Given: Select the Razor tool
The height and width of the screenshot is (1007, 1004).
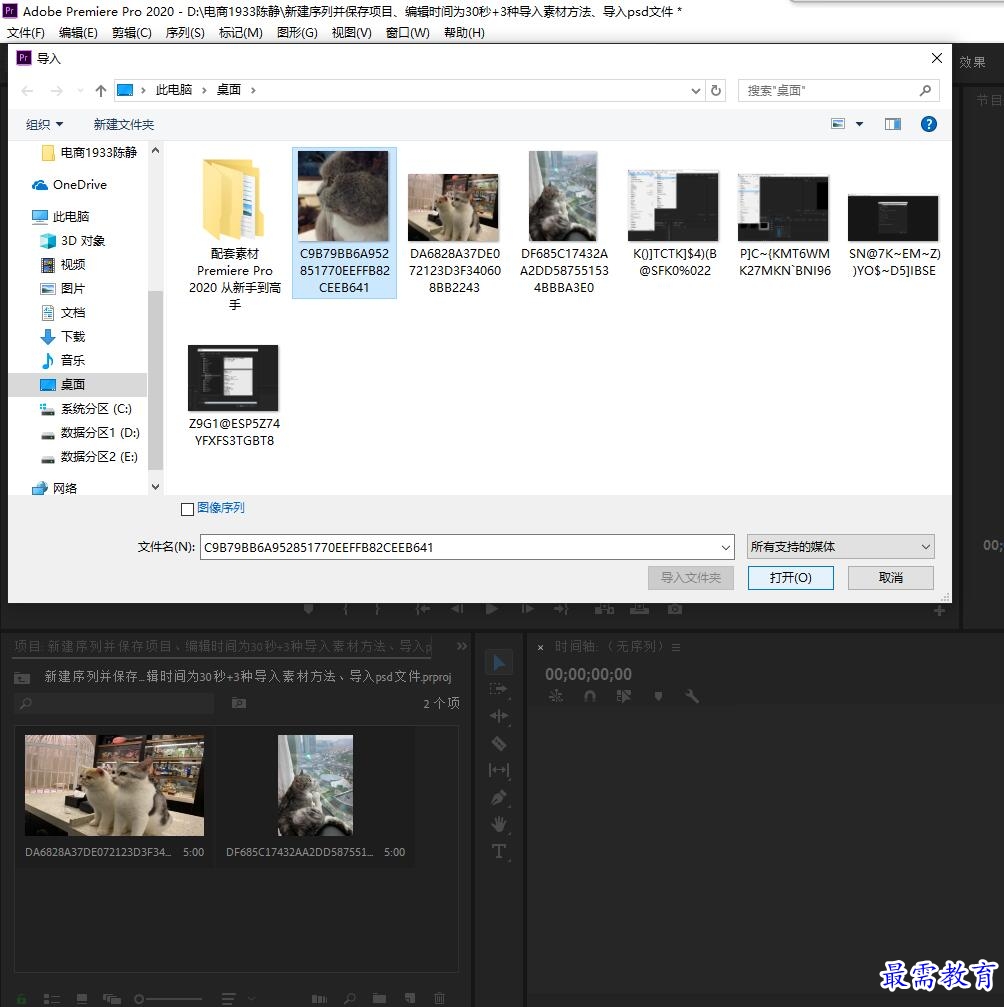Looking at the screenshot, I should point(498,744).
